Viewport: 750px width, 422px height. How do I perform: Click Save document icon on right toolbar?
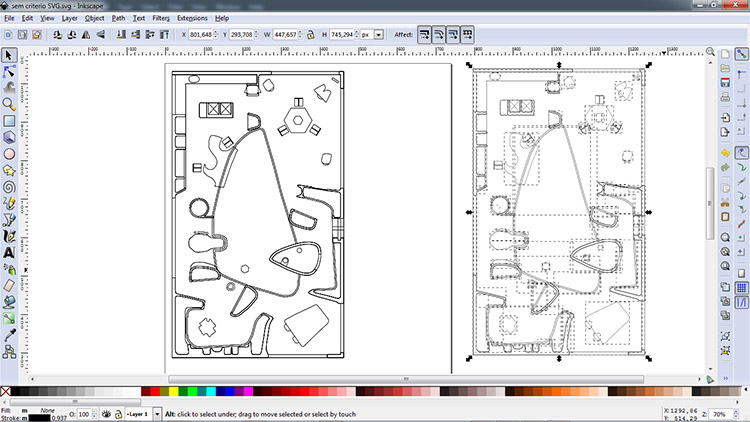tap(725, 82)
